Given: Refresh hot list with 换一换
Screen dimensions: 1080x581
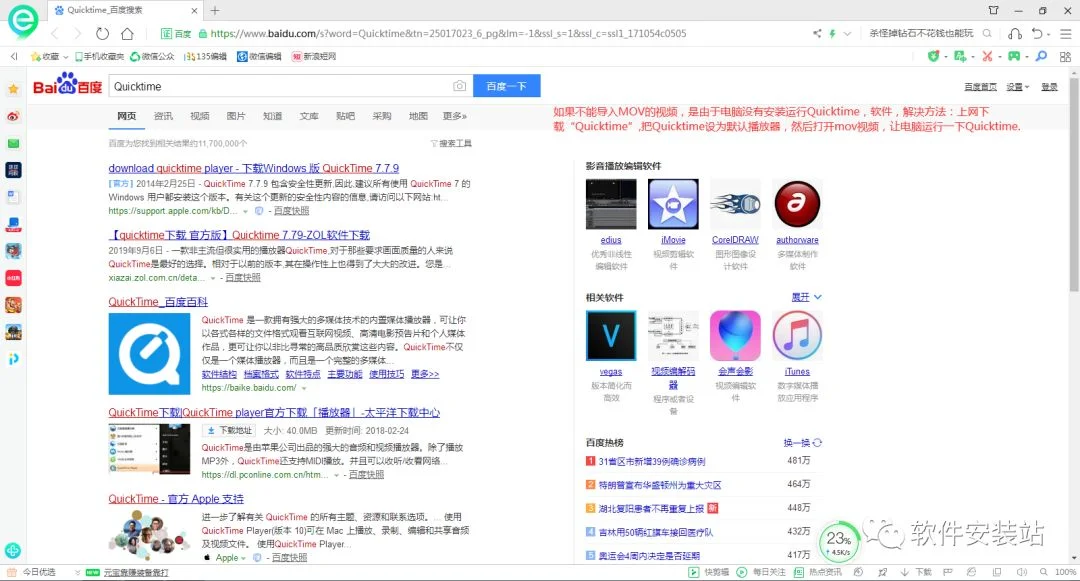Looking at the screenshot, I should coord(802,443).
